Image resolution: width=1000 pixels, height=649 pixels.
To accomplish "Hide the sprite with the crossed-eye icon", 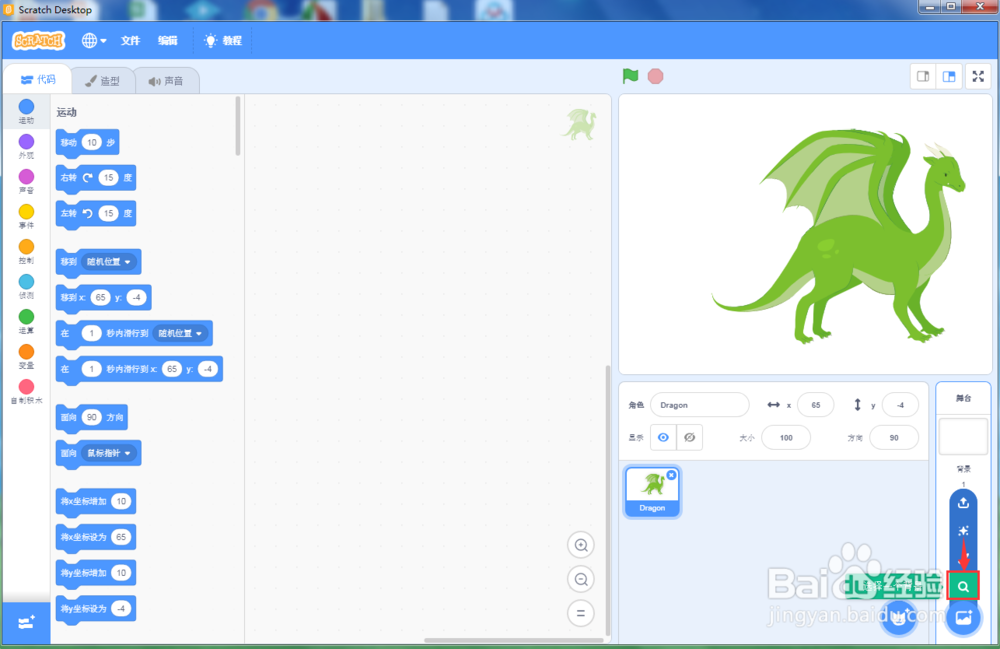I will tap(689, 437).
